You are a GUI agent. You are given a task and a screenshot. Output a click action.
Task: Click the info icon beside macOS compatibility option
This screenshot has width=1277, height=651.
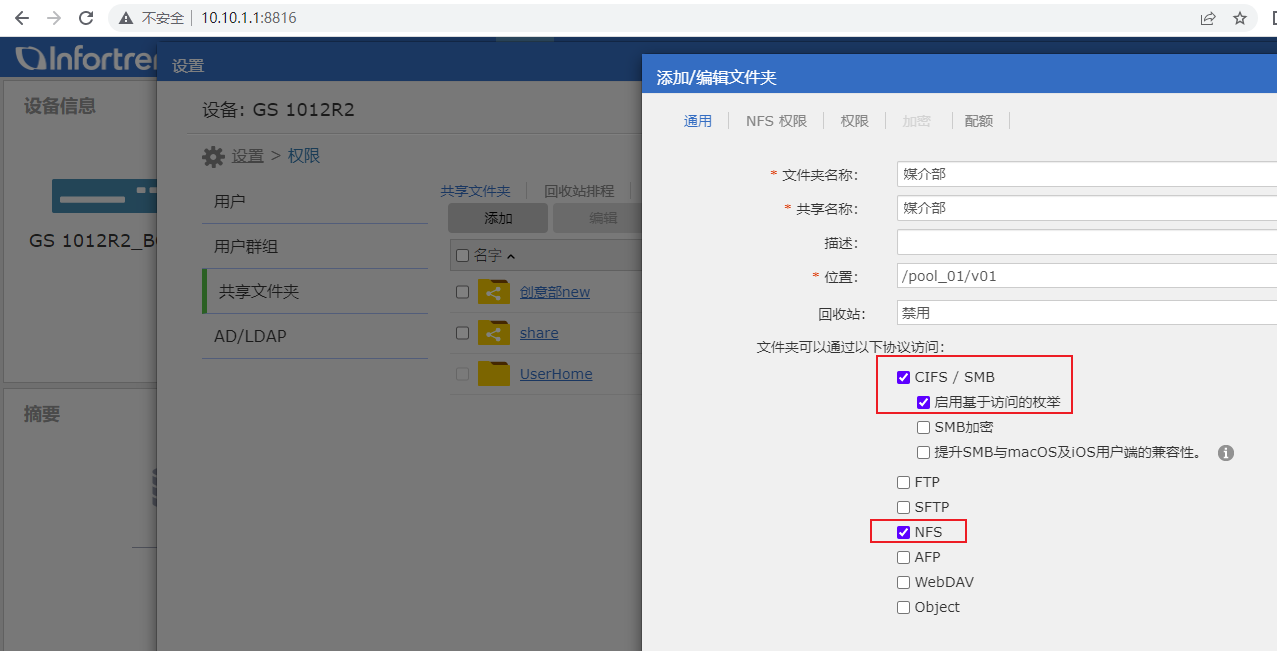point(1225,453)
